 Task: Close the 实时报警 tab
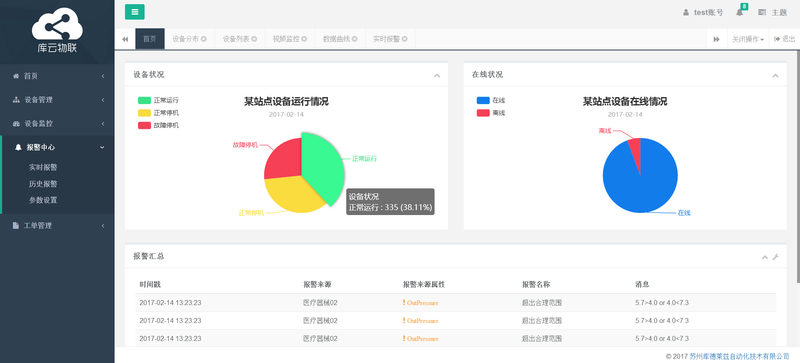pos(405,39)
